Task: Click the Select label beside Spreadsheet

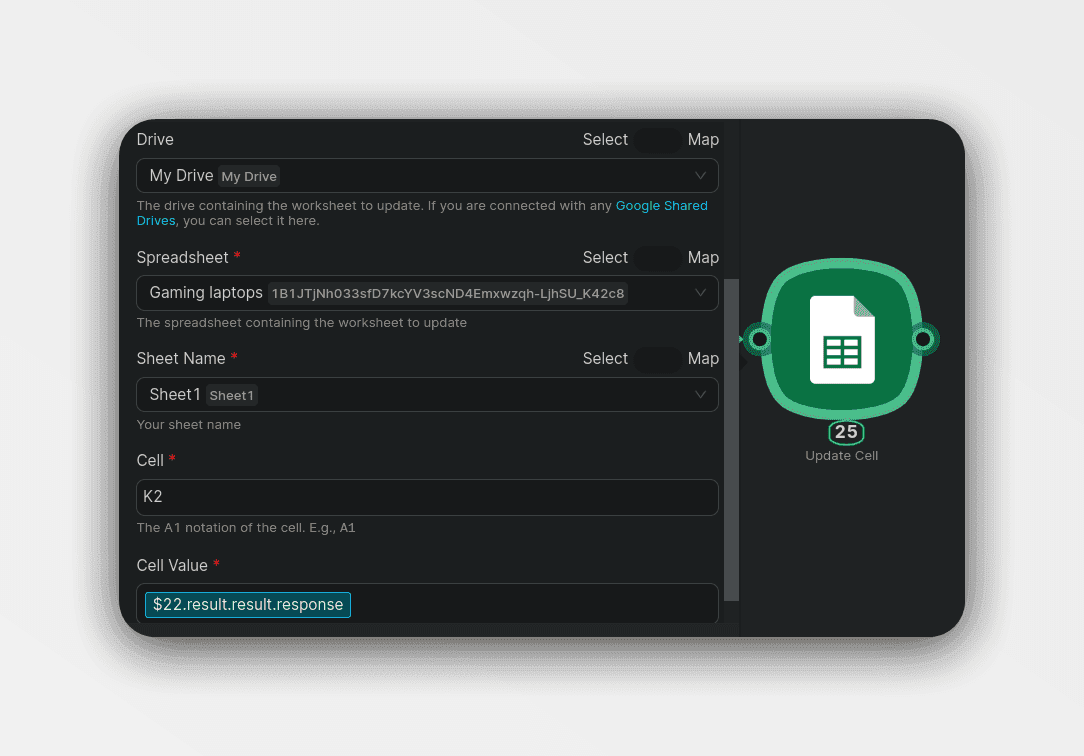Action: 605,258
